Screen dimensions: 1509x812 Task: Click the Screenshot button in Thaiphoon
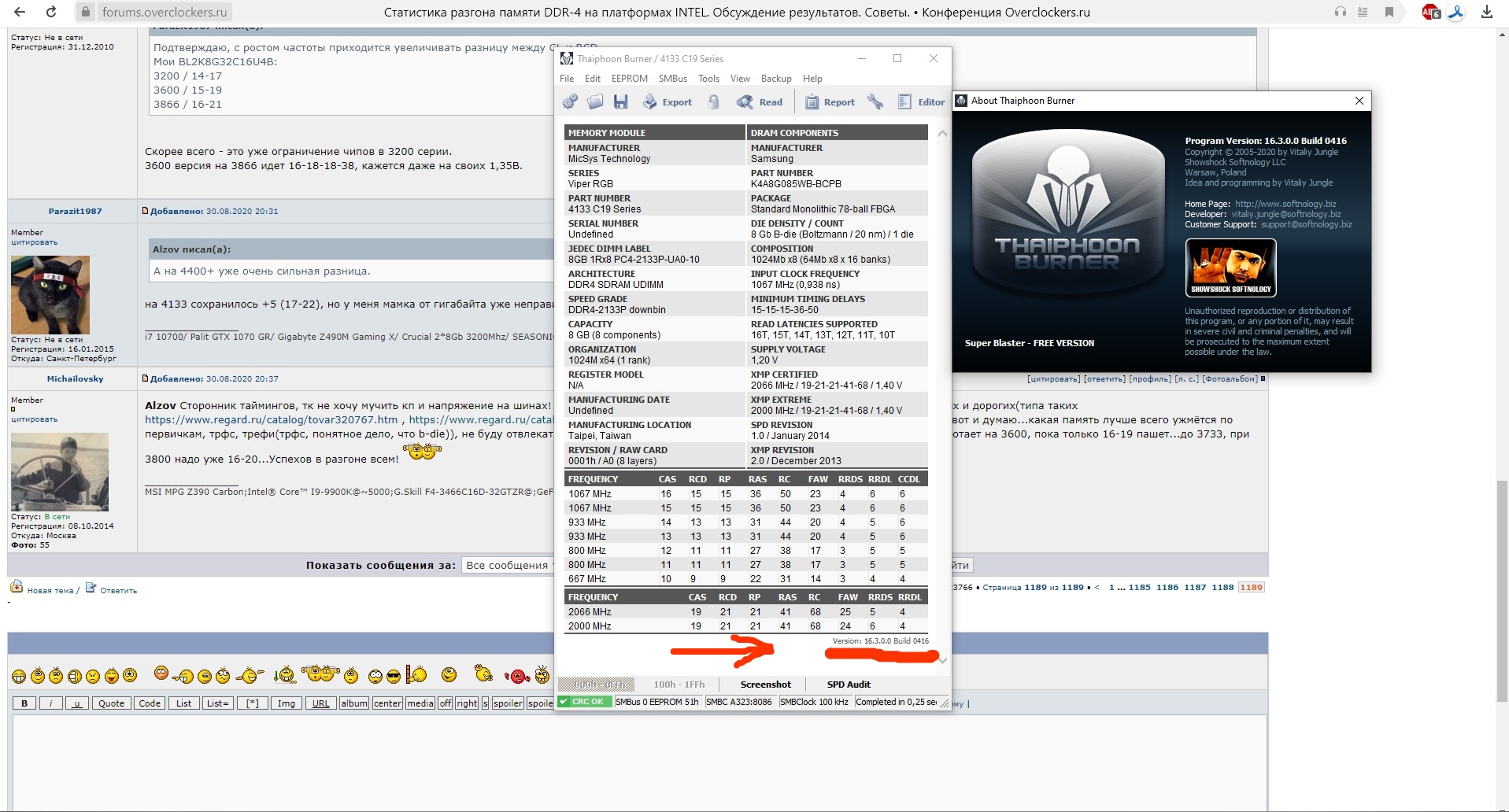[765, 685]
